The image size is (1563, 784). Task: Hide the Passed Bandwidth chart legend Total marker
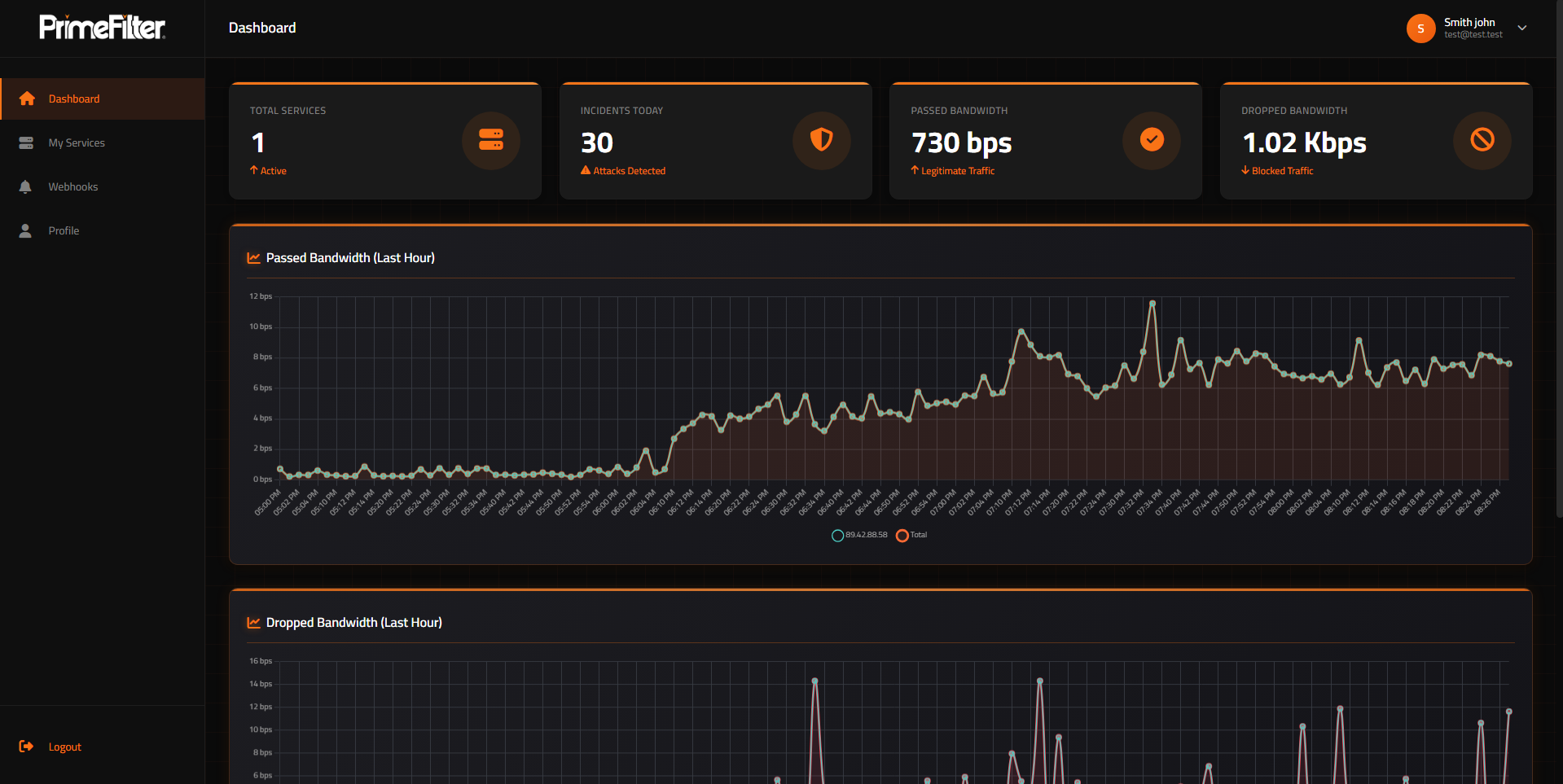(x=902, y=535)
